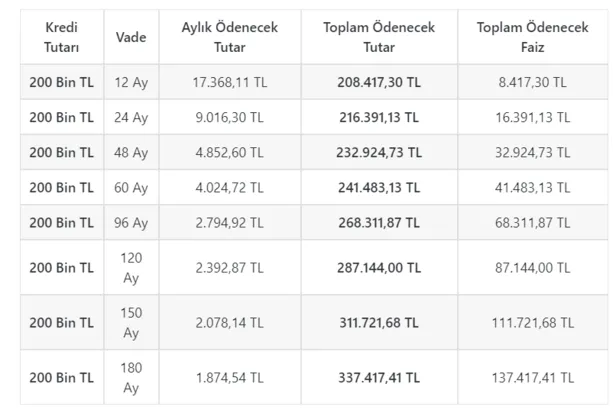Click the Kredi Tutarı column header

click(x=62, y=36)
